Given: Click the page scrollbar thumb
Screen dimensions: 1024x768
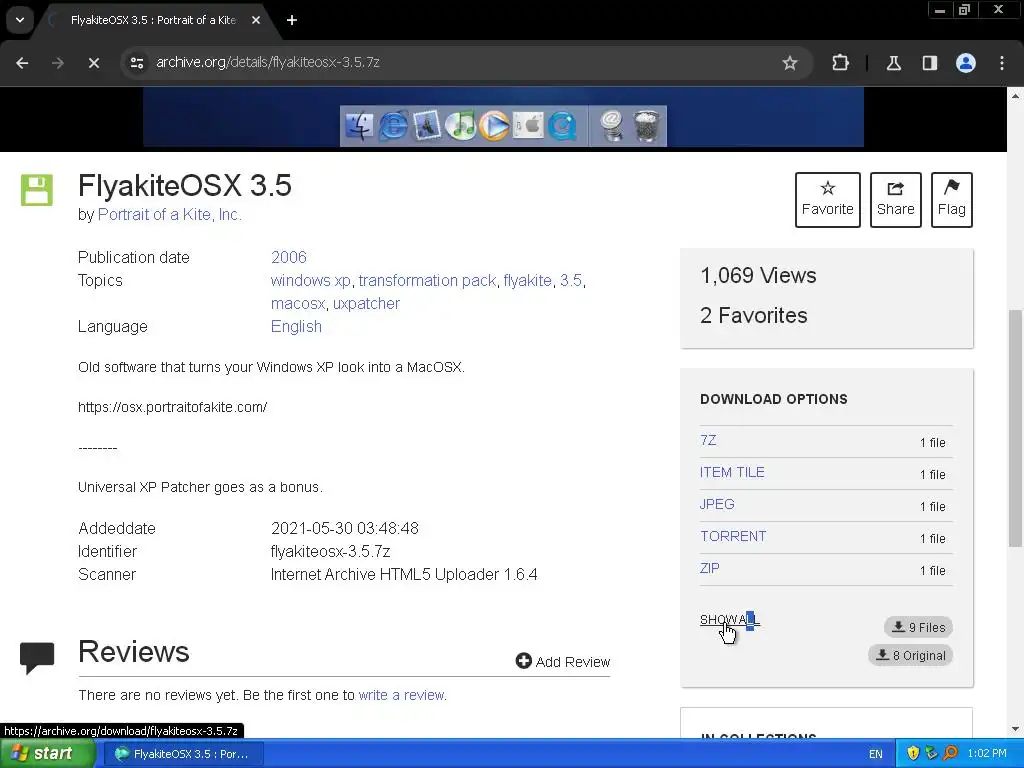Looking at the screenshot, I should pyautogui.click(x=1015, y=428).
